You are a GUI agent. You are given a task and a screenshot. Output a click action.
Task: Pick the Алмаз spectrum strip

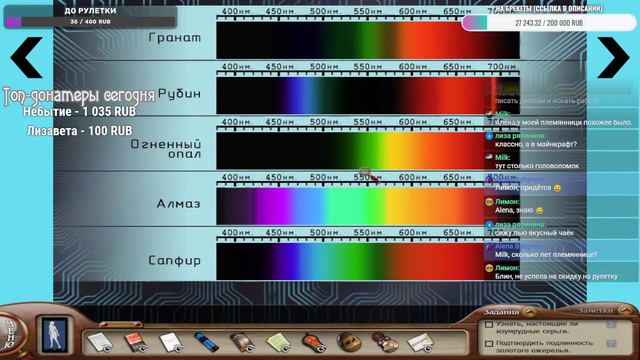pos(368,206)
